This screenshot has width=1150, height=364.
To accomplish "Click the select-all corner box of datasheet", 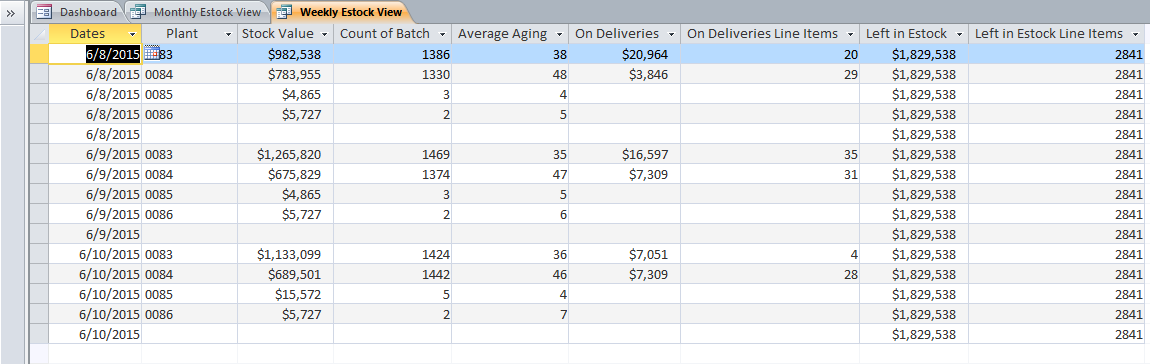I will point(39,34).
